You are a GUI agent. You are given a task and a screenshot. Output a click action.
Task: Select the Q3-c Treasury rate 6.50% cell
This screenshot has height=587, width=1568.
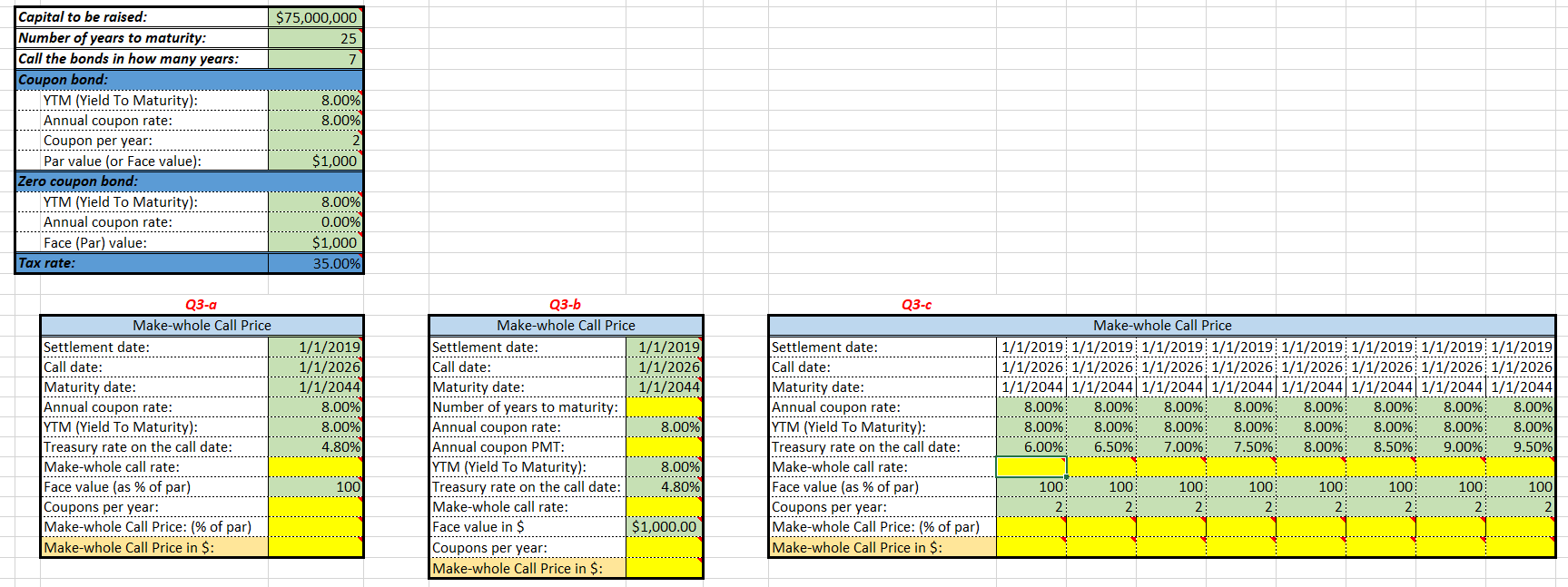tap(1101, 446)
